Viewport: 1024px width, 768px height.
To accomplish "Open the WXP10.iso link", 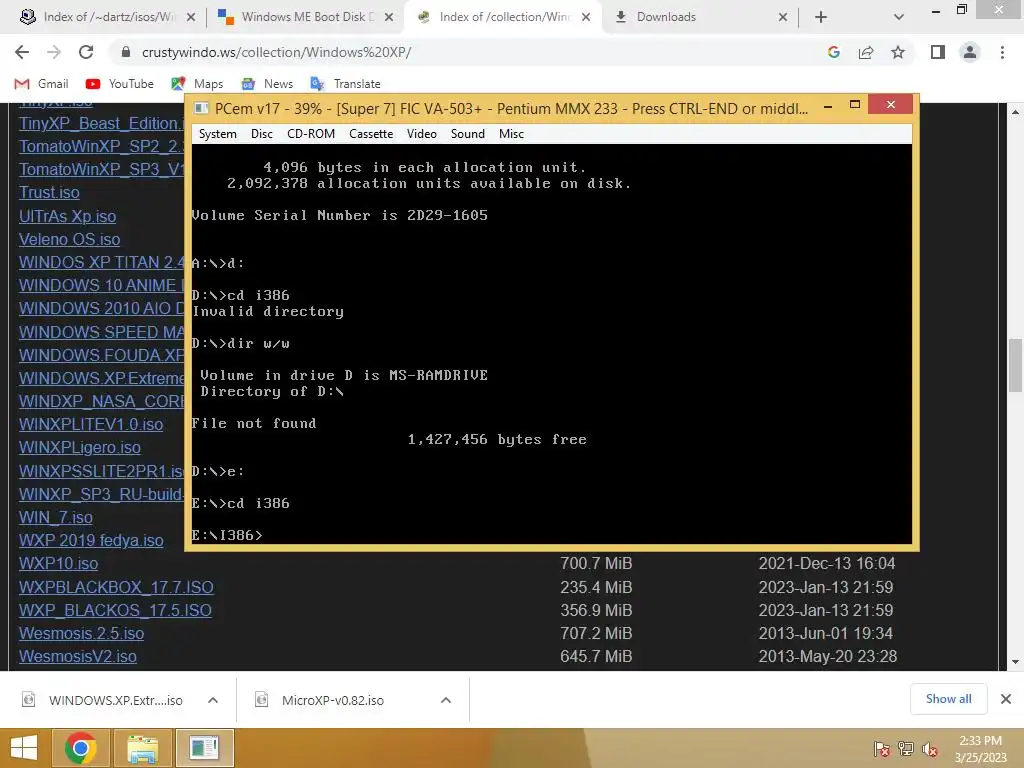I will (x=58, y=564).
